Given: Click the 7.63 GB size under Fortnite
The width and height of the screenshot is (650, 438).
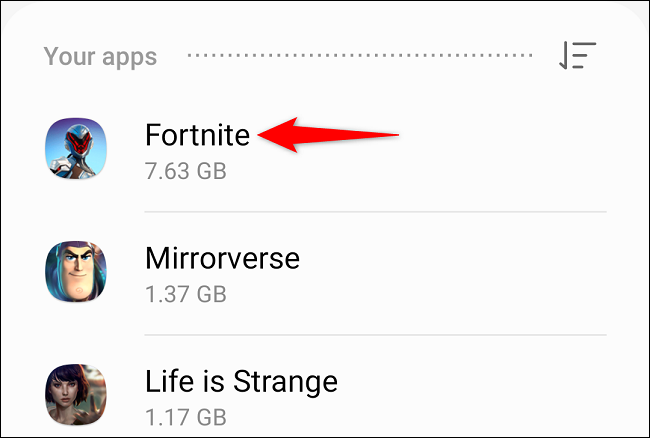Looking at the screenshot, I should [x=186, y=171].
